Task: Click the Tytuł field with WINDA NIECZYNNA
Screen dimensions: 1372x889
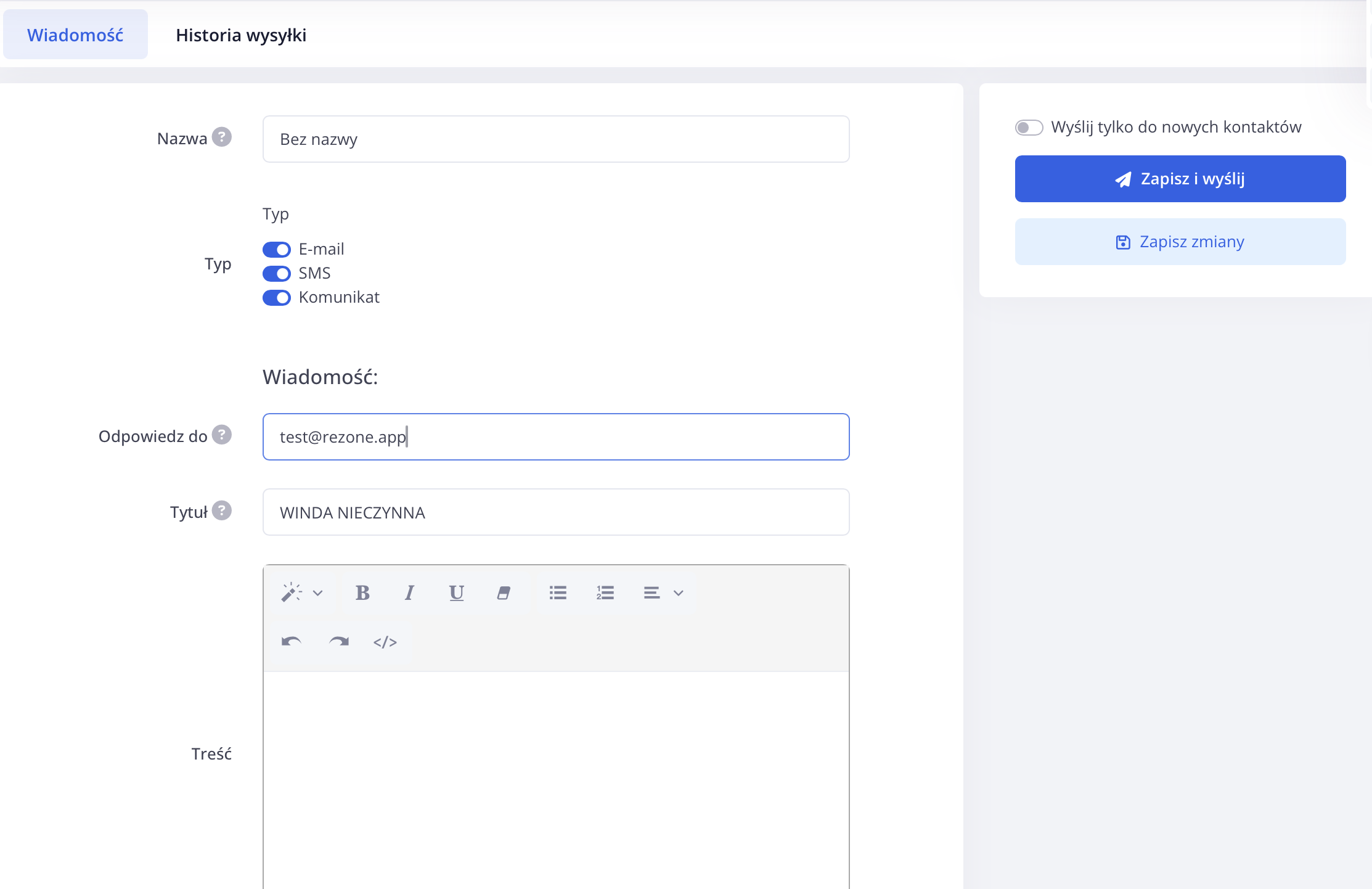Action: click(x=556, y=512)
